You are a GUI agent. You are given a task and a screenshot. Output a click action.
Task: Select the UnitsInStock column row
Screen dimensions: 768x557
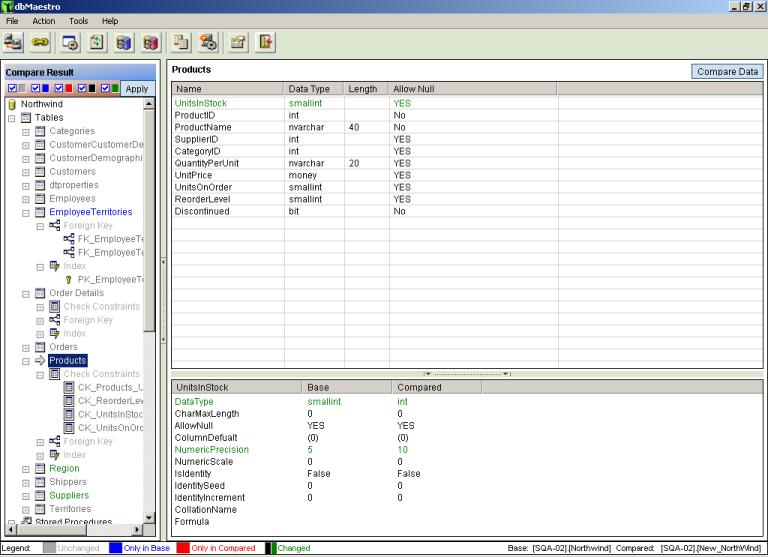click(x=467, y=103)
